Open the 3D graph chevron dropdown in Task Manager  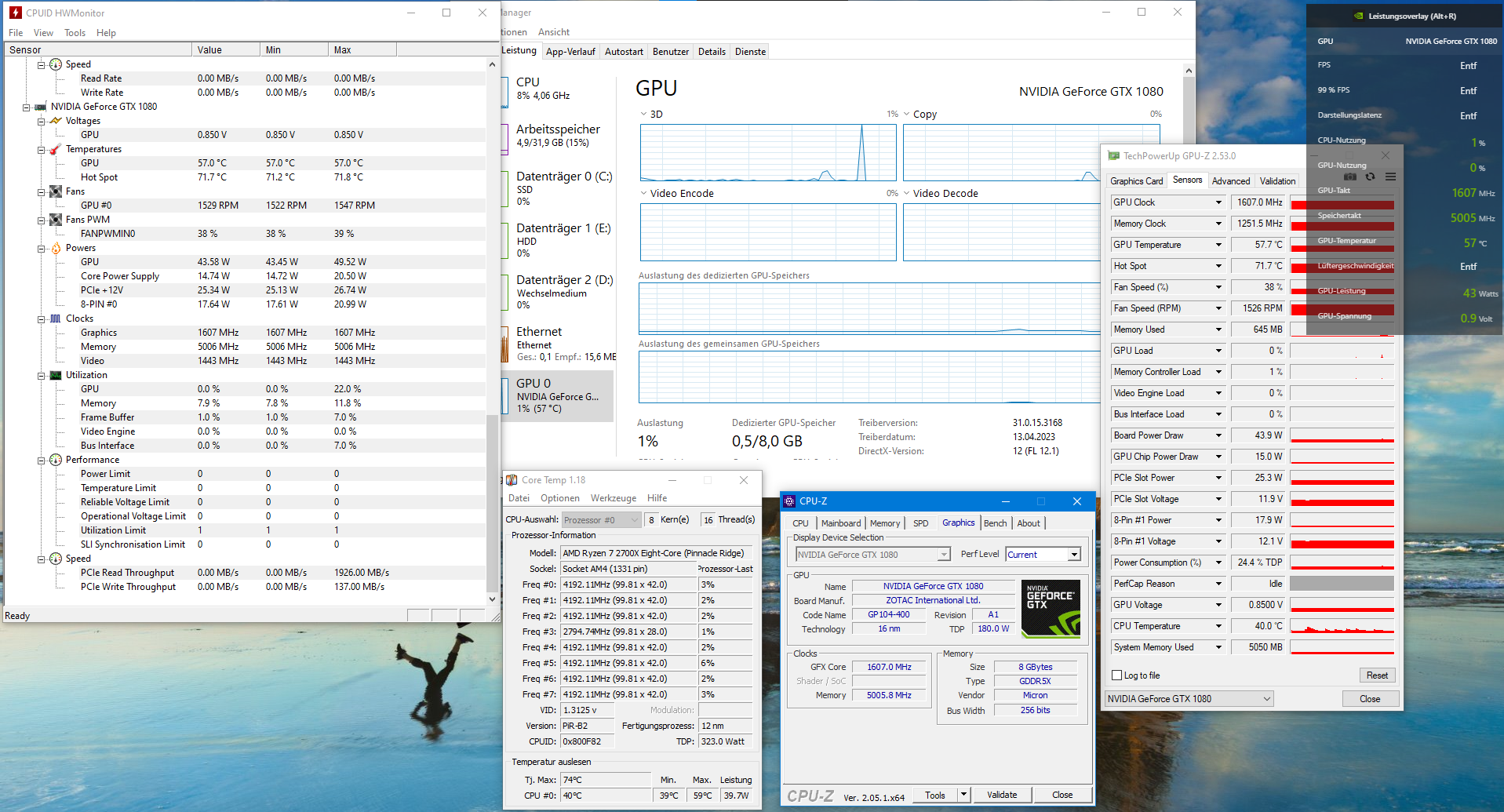click(644, 114)
